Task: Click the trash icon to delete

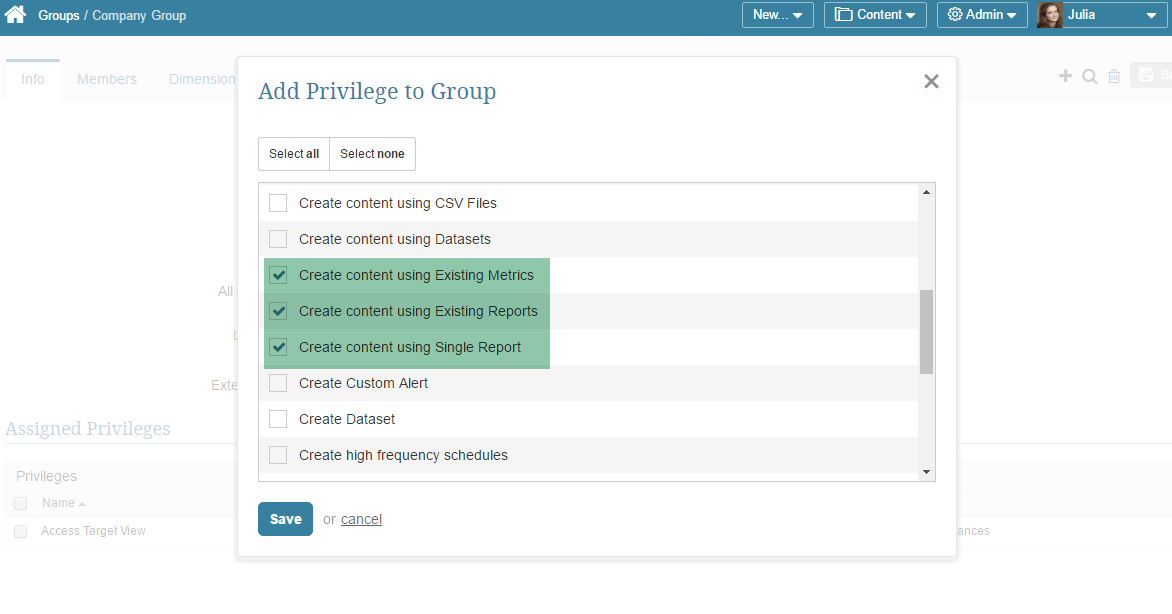Action: coord(1113,75)
